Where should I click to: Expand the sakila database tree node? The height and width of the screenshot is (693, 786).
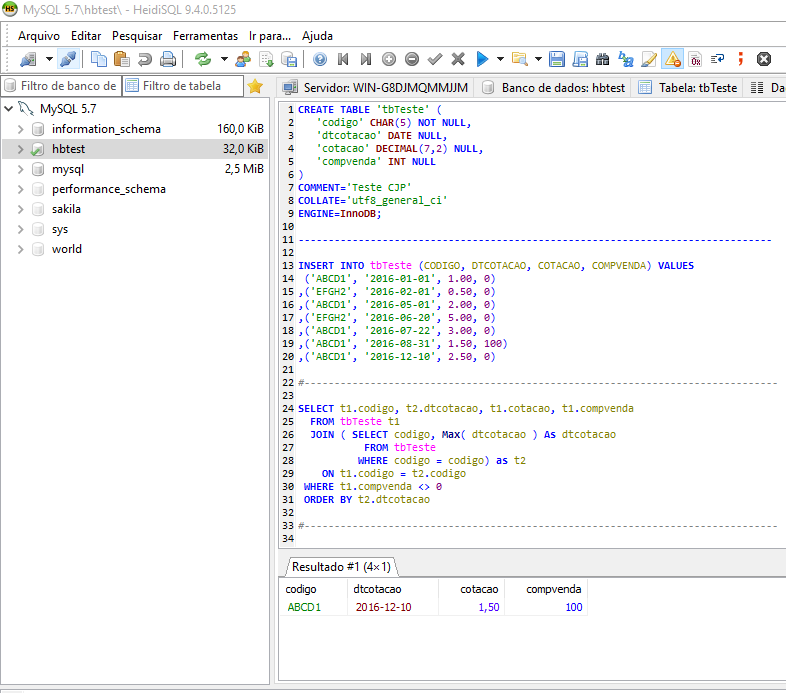pyautogui.click(x=21, y=209)
